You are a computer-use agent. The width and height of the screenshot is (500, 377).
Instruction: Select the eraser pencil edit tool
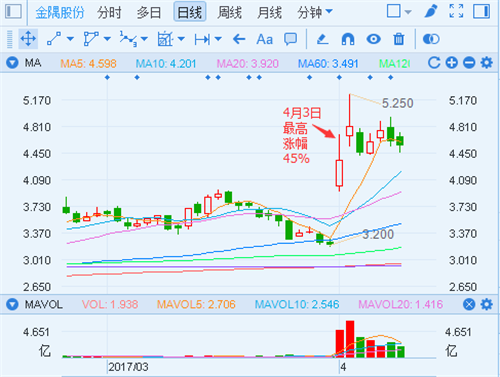(322, 39)
